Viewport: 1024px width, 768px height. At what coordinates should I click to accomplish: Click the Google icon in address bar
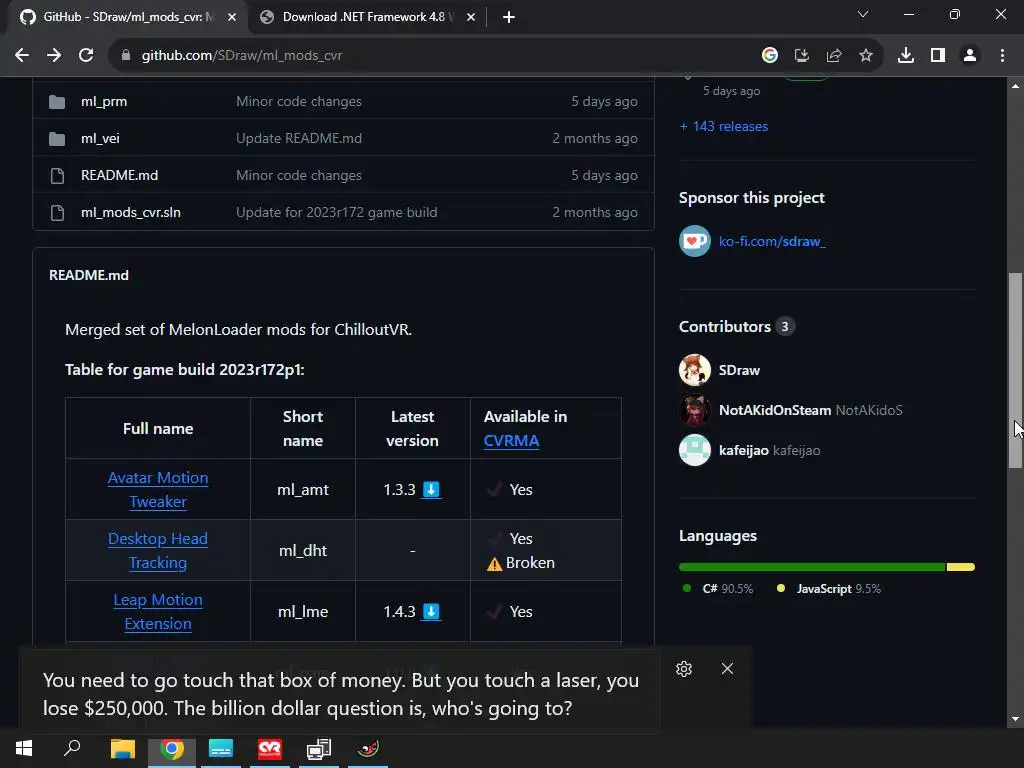[769, 56]
